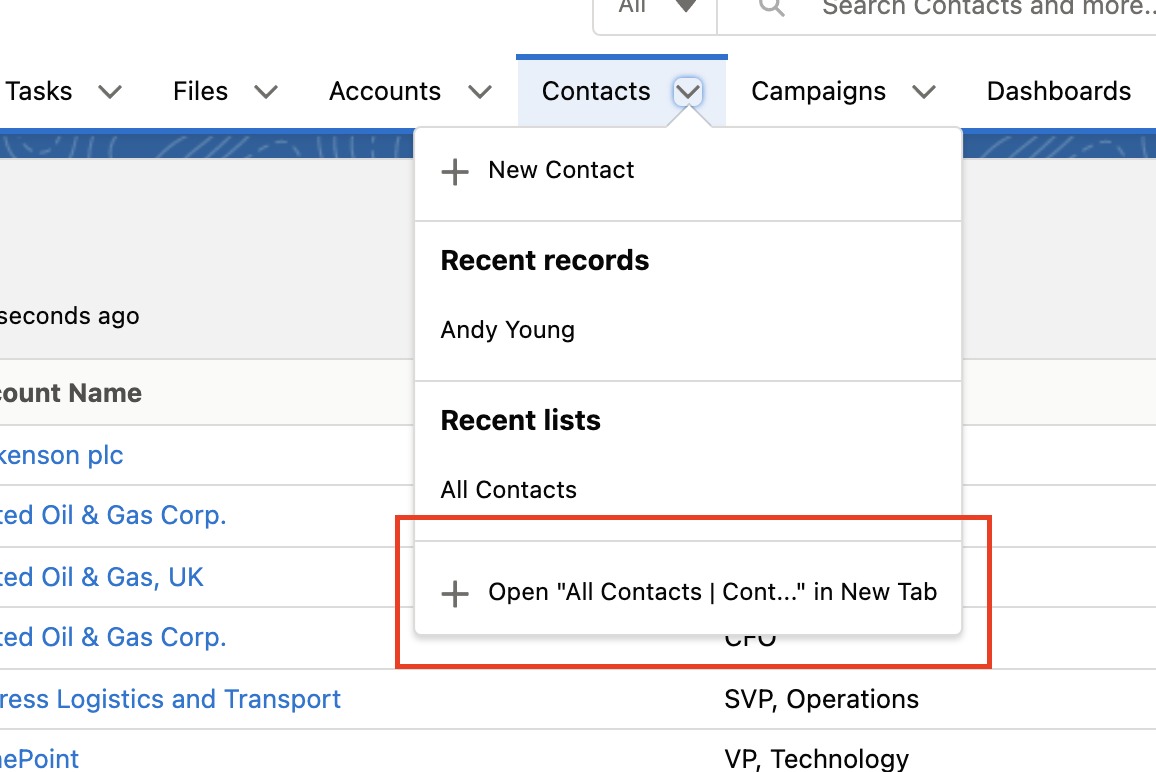Open the United Oil & Gas, UK link
Viewport: 1156px width, 772px height.
[101, 577]
